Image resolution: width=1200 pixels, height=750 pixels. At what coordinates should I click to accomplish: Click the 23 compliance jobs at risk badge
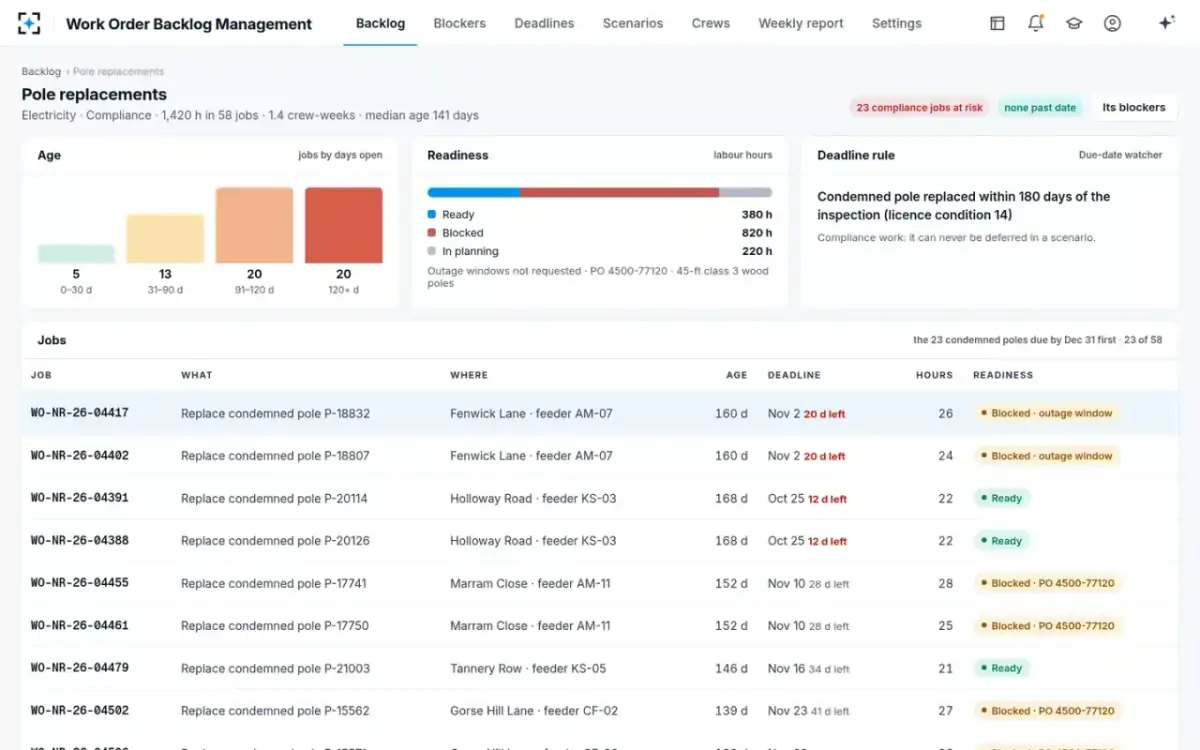pos(919,107)
